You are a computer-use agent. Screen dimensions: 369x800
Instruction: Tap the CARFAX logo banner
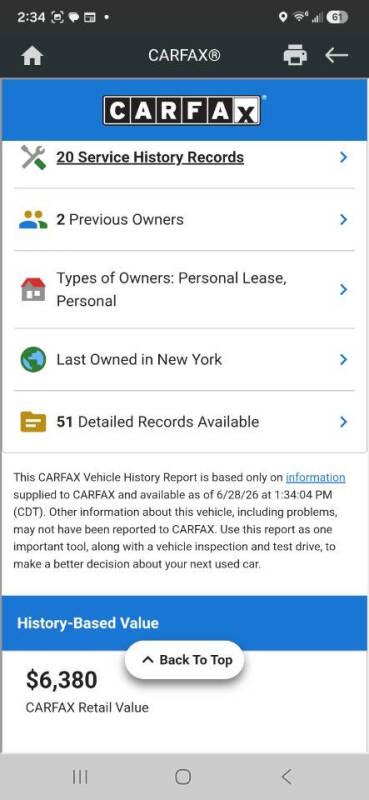182,110
